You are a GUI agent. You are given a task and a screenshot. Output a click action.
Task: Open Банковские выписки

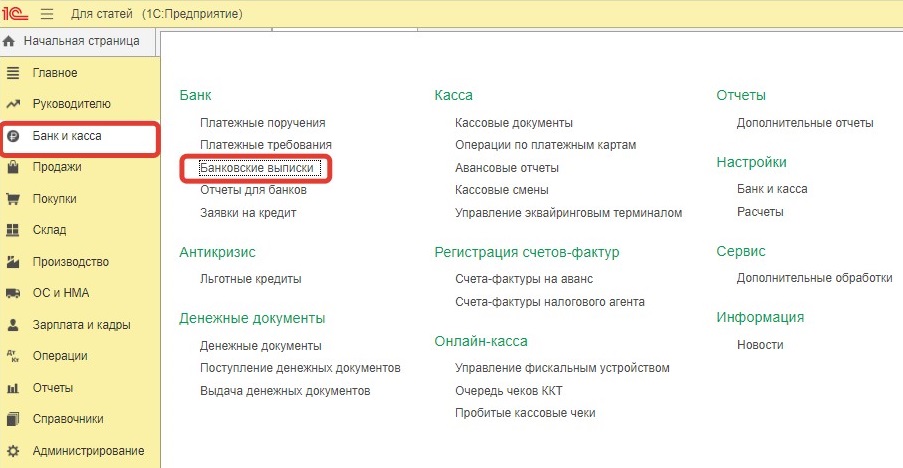(256, 168)
